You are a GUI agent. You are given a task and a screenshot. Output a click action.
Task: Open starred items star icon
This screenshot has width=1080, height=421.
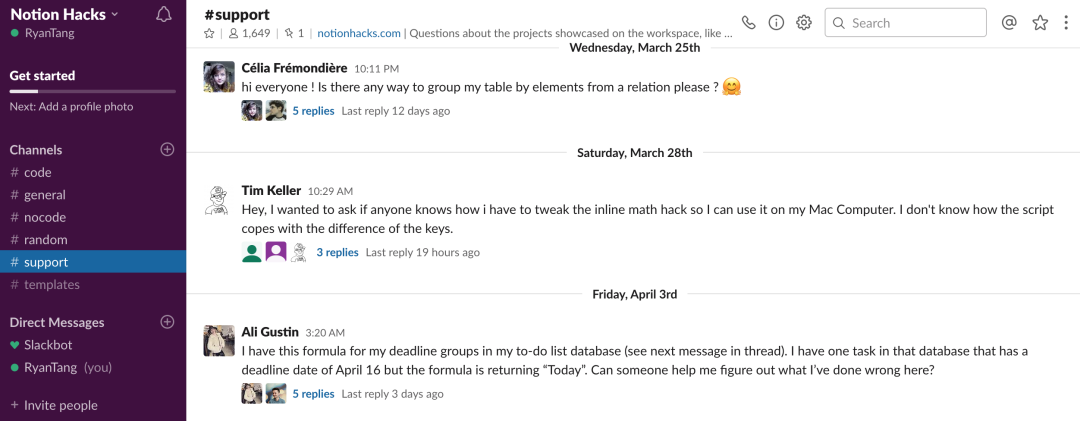click(x=1040, y=23)
